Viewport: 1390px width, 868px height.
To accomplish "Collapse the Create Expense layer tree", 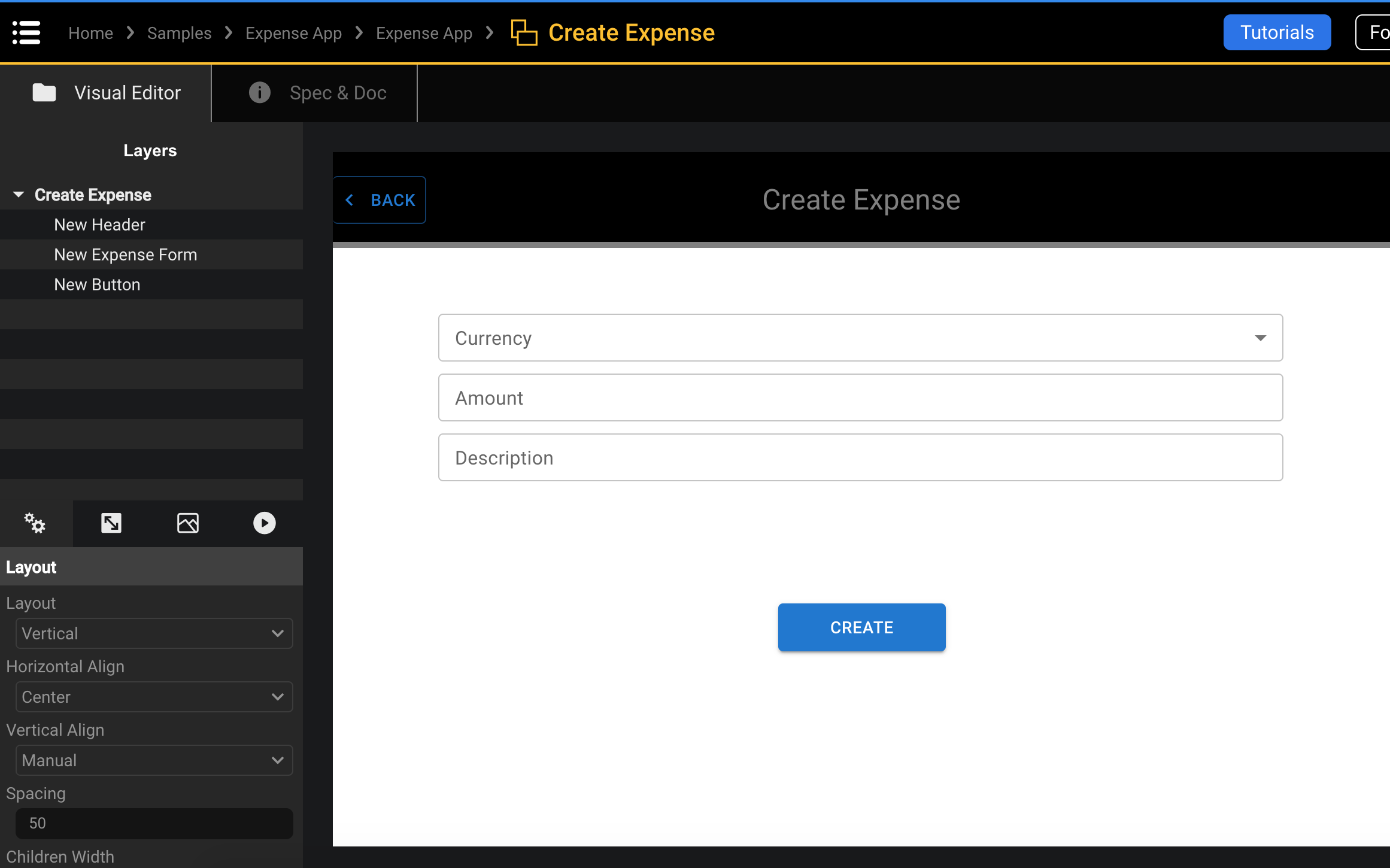I will 18,194.
